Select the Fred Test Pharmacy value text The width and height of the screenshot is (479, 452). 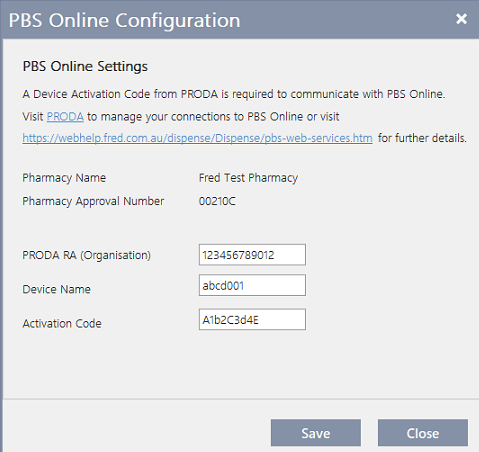click(x=248, y=178)
